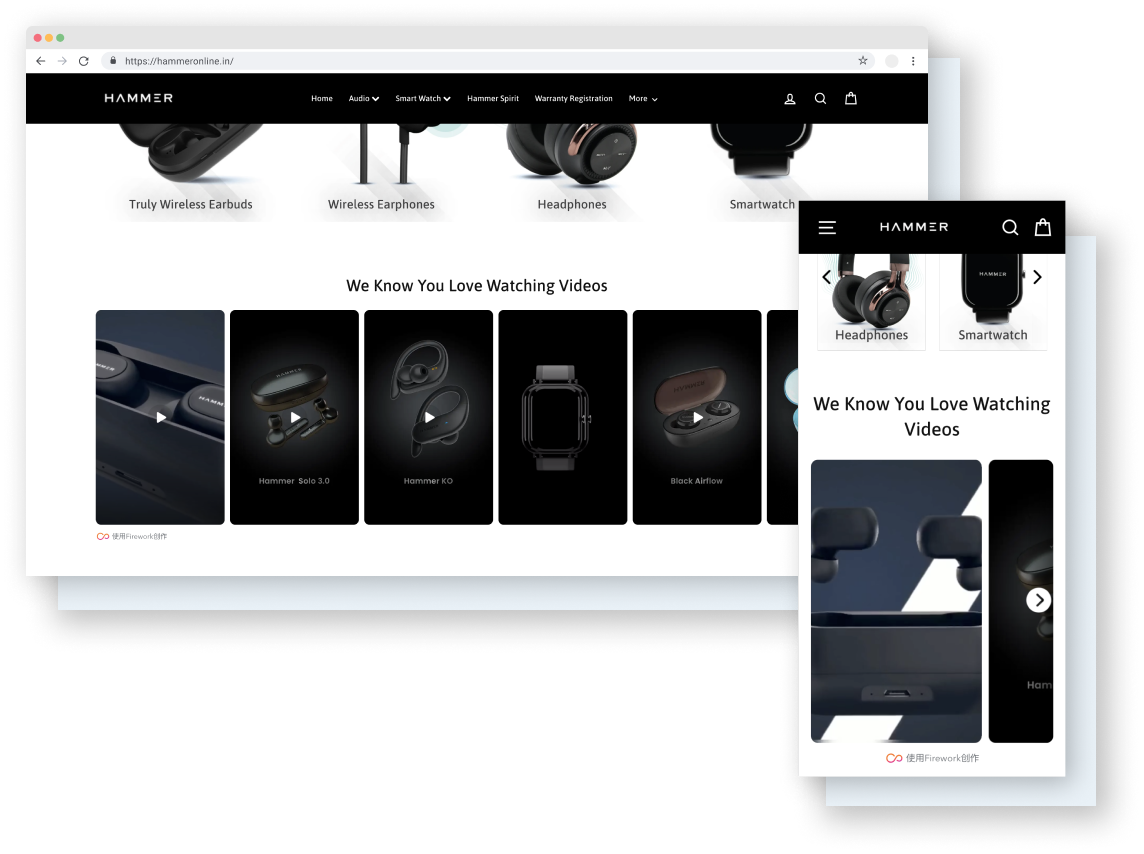Click the green maximize window button

61,38
